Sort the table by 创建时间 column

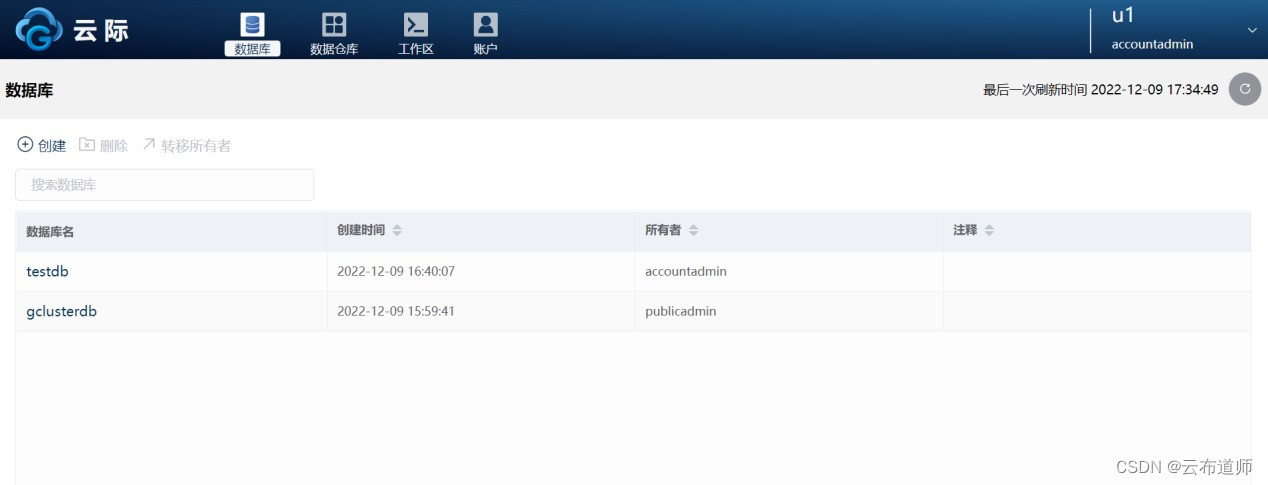pyautogui.click(x=397, y=231)
